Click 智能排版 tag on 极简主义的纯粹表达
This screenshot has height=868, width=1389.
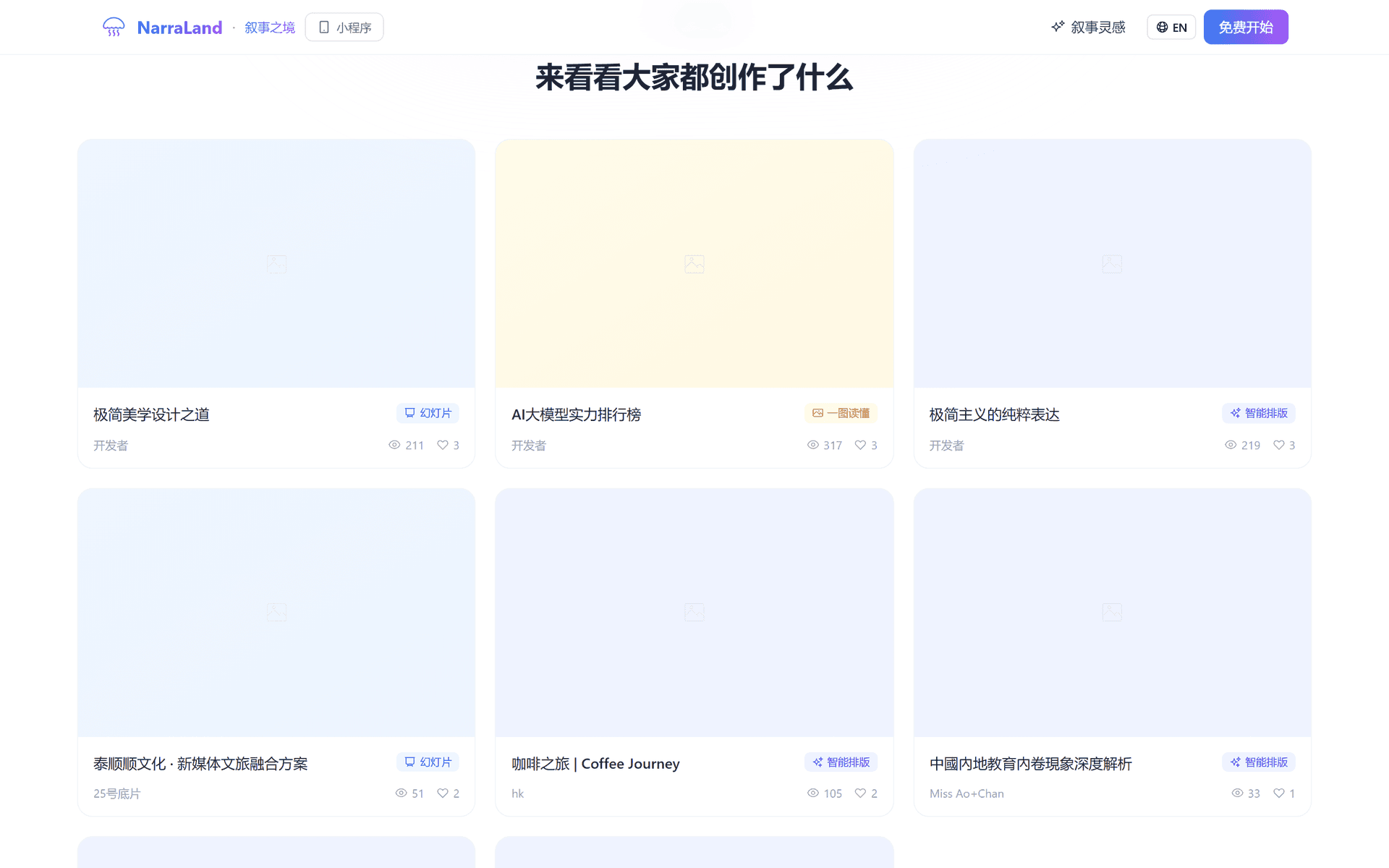coord(1259,413)
